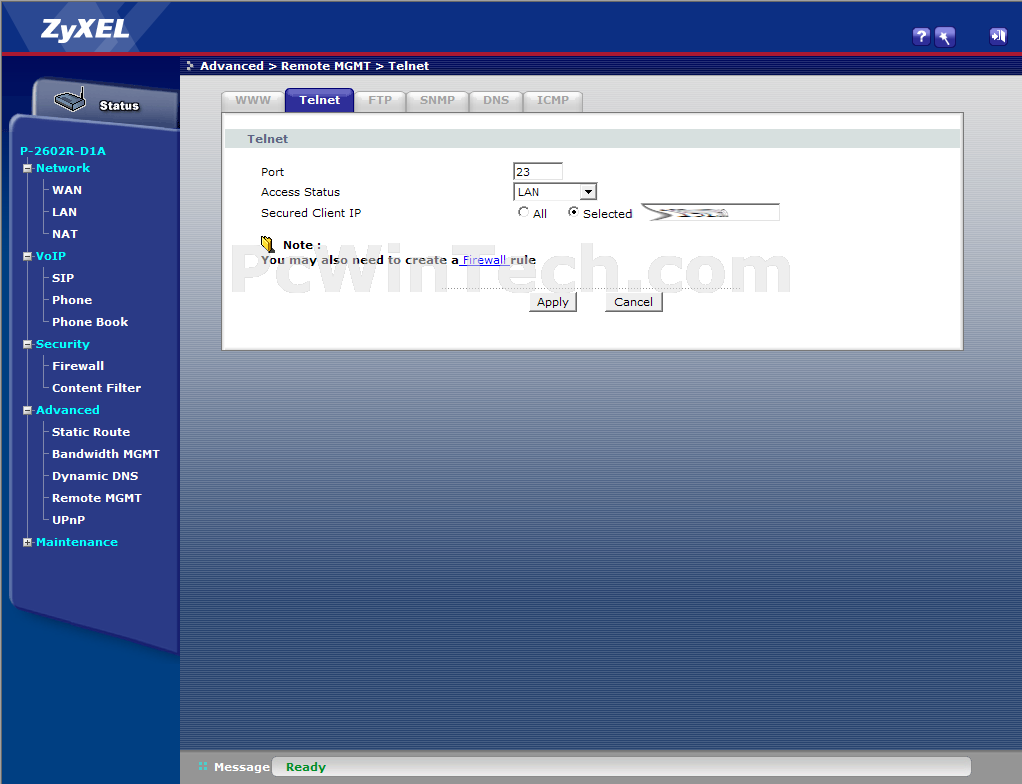Click the Ready status message
1022x784 pixels.
pyautogui.click(x=306, y=767)
